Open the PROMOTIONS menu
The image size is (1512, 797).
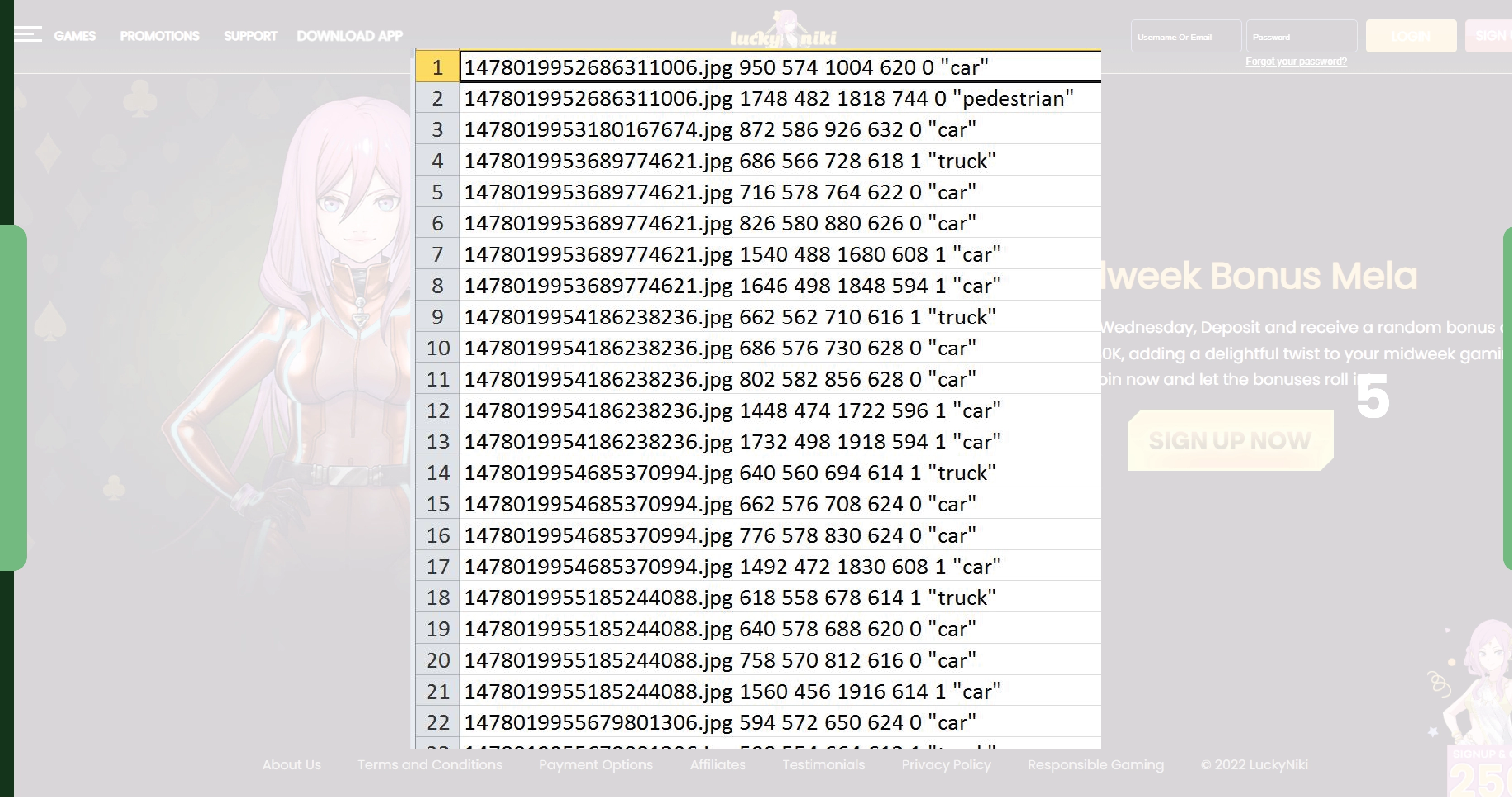coord(159,36)
